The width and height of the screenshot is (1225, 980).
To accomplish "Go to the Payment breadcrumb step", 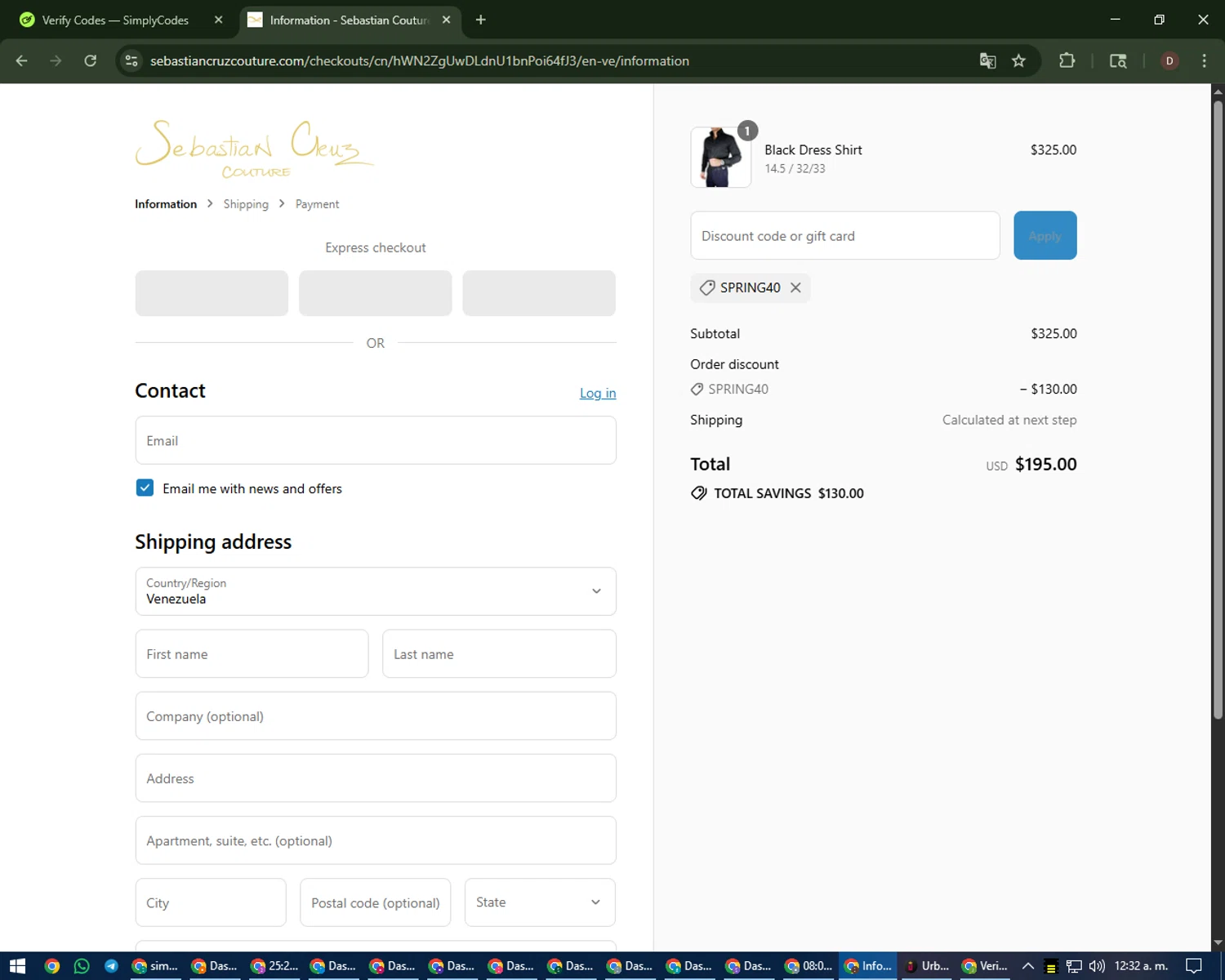I will tap(317, 204).
